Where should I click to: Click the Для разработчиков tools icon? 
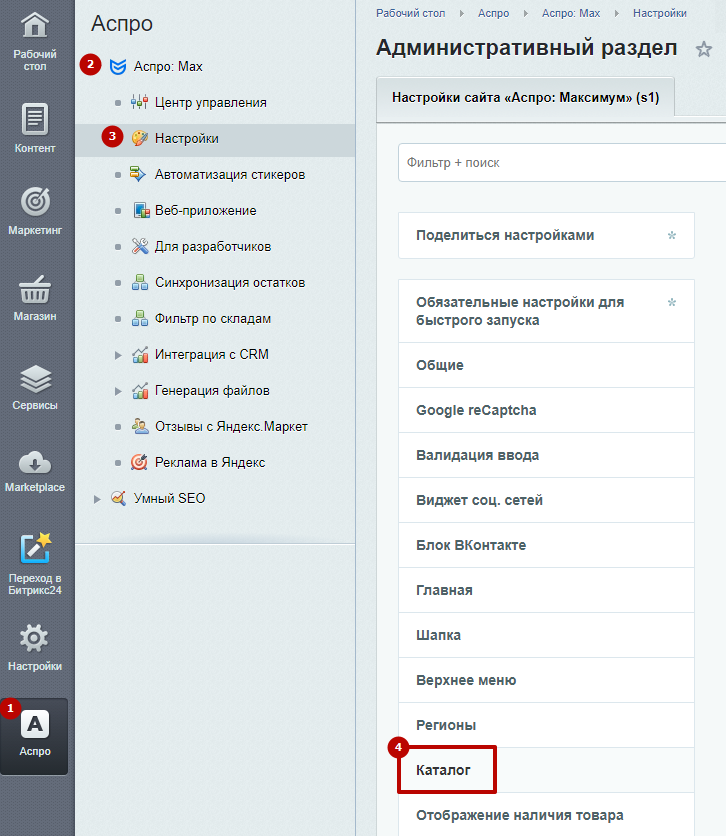tap(140, 246)
